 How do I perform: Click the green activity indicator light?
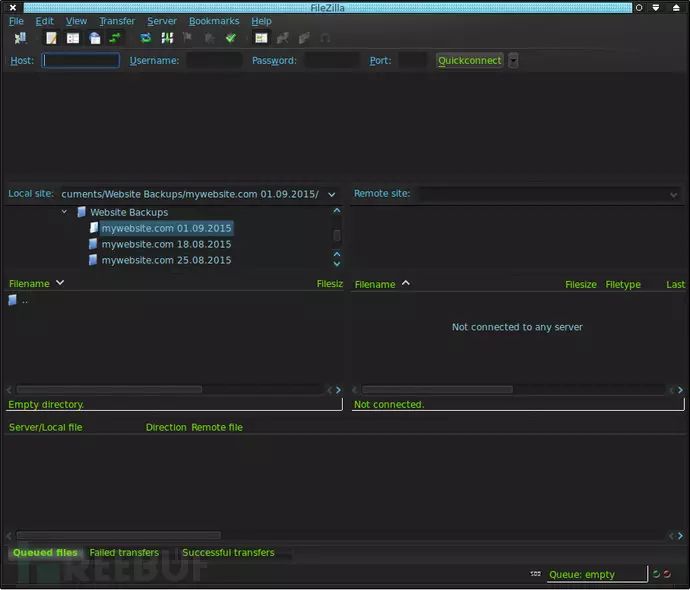[x=656, y=574]
